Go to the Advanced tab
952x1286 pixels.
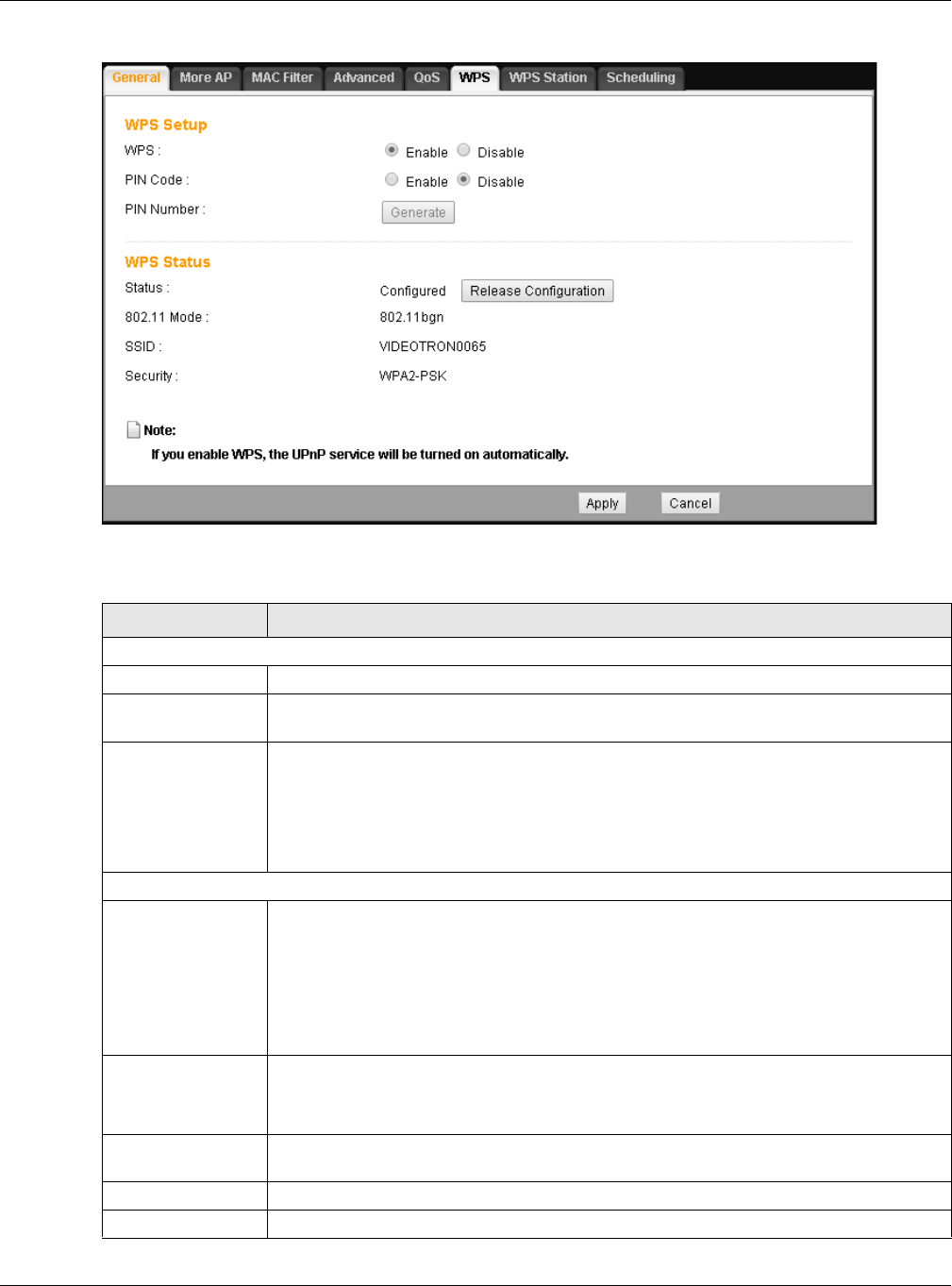[363, 78]
